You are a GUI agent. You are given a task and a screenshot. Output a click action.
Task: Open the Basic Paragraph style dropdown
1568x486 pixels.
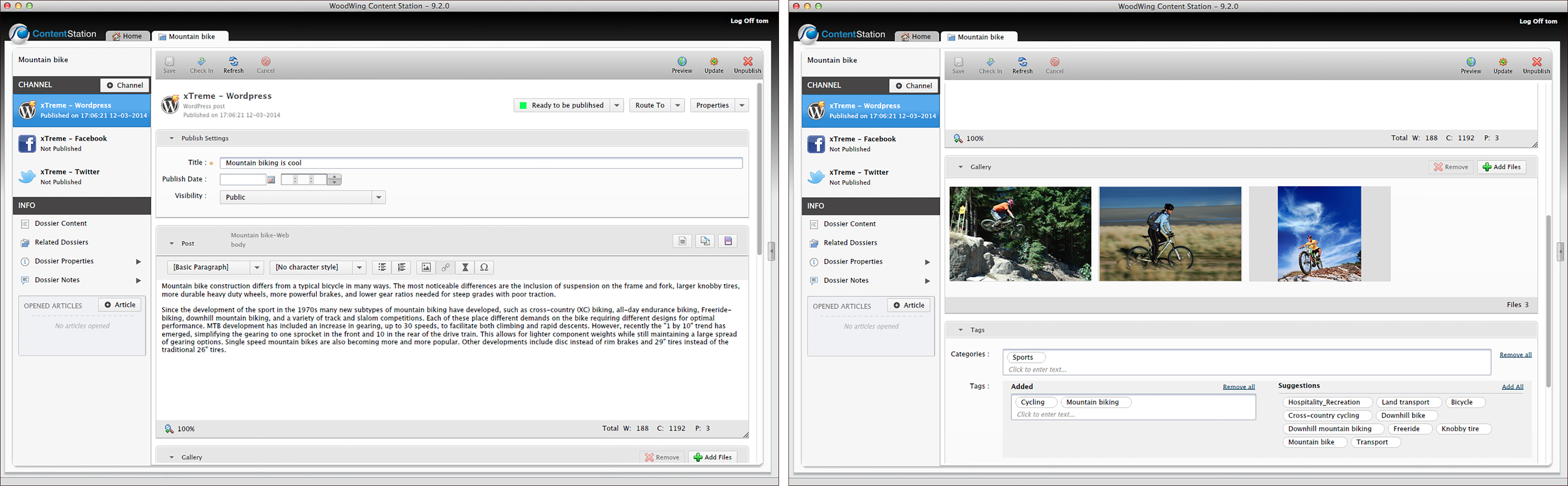coord(257,268)
